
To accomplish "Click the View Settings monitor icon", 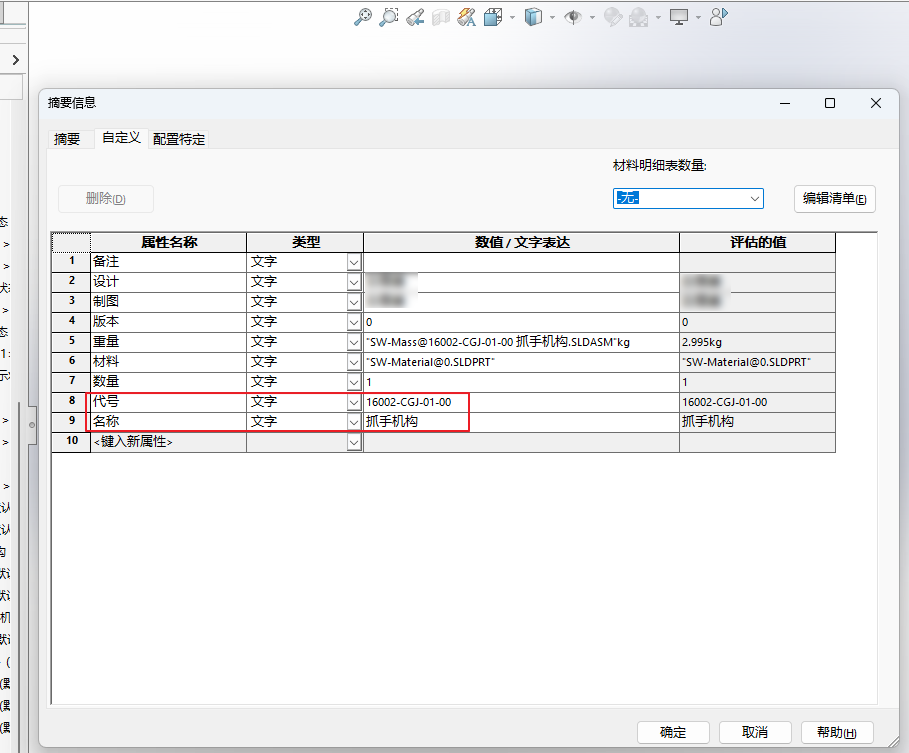I will 679,17.
